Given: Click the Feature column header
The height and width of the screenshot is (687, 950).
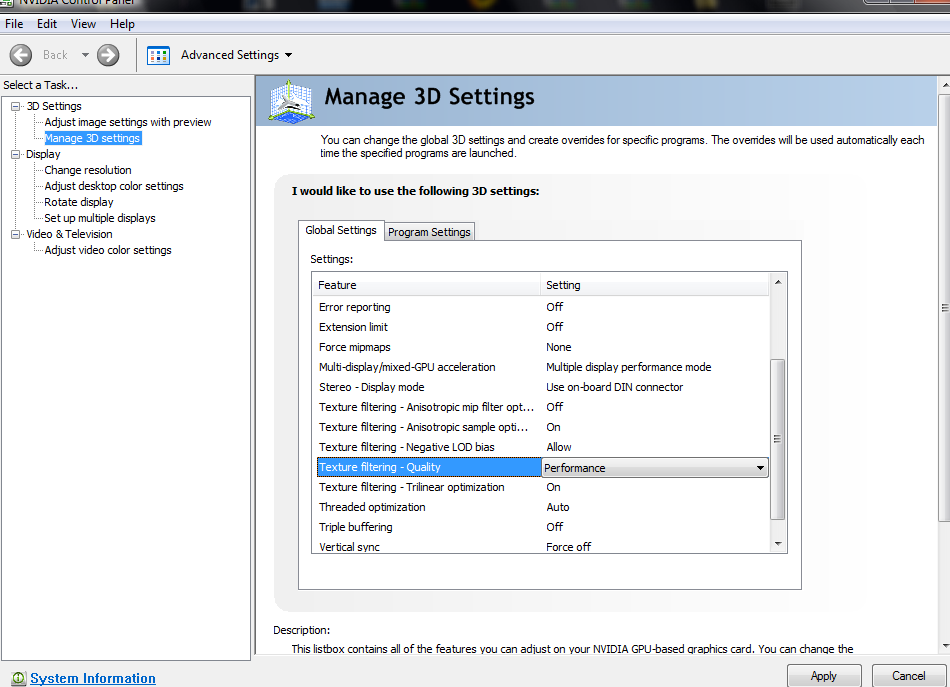Looking at the screenshot, I should click(x=427, y=285).
